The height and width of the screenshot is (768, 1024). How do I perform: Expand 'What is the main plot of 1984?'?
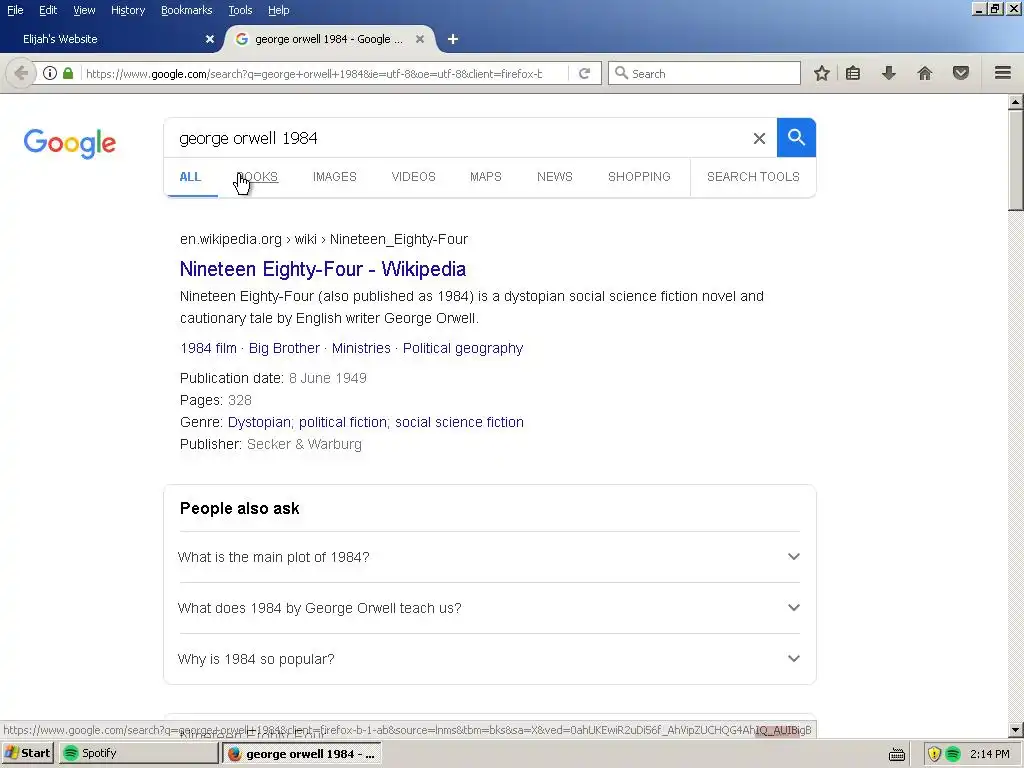488,557
